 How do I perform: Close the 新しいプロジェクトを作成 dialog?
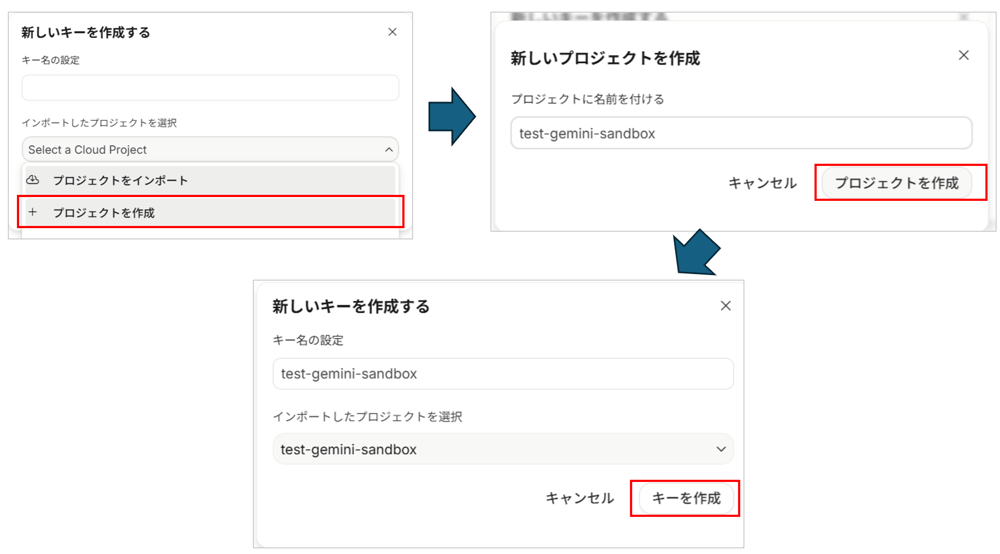coord(963,56)
